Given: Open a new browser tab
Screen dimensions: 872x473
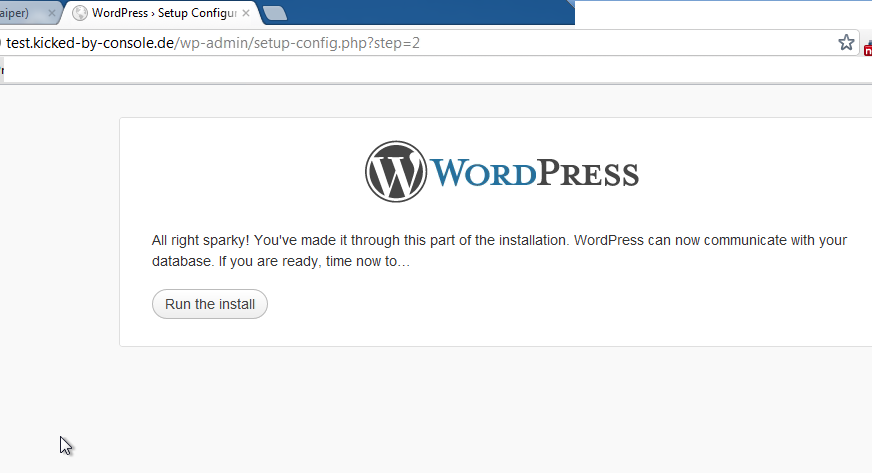Looking at the screenshot, I should click(275, 13).
